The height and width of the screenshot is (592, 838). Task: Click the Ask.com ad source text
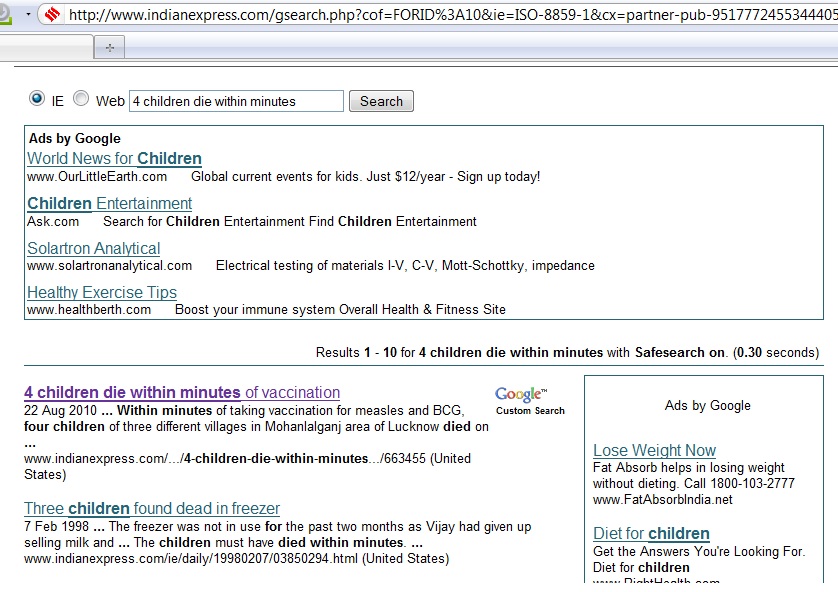(x=53, y=221)
